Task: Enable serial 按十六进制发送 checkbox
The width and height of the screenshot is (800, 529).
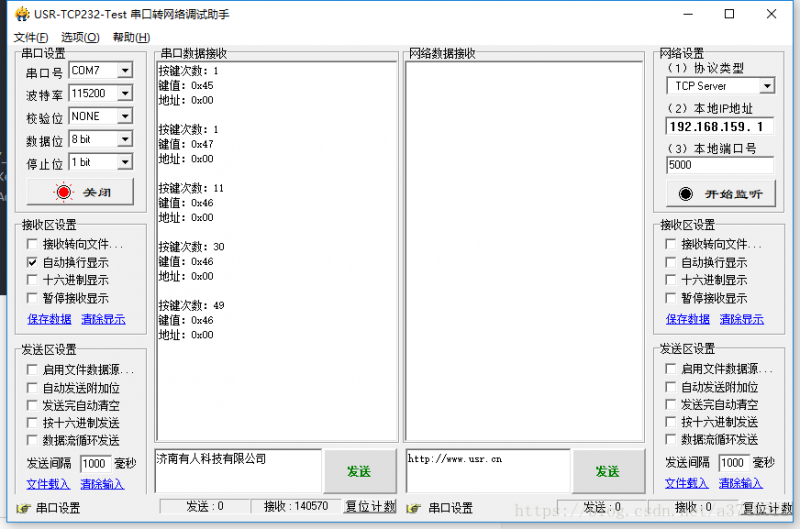Action: pos(32,423)
